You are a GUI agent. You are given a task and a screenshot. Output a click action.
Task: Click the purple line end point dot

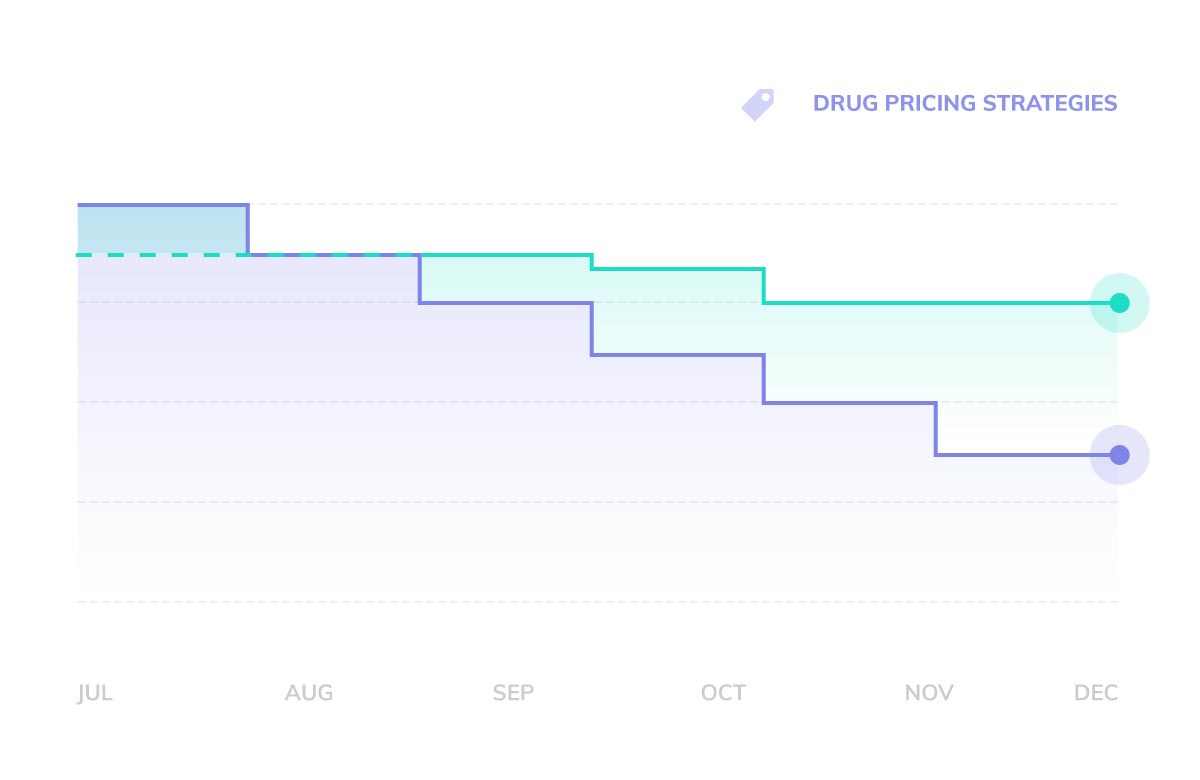tap(1120, 455)
